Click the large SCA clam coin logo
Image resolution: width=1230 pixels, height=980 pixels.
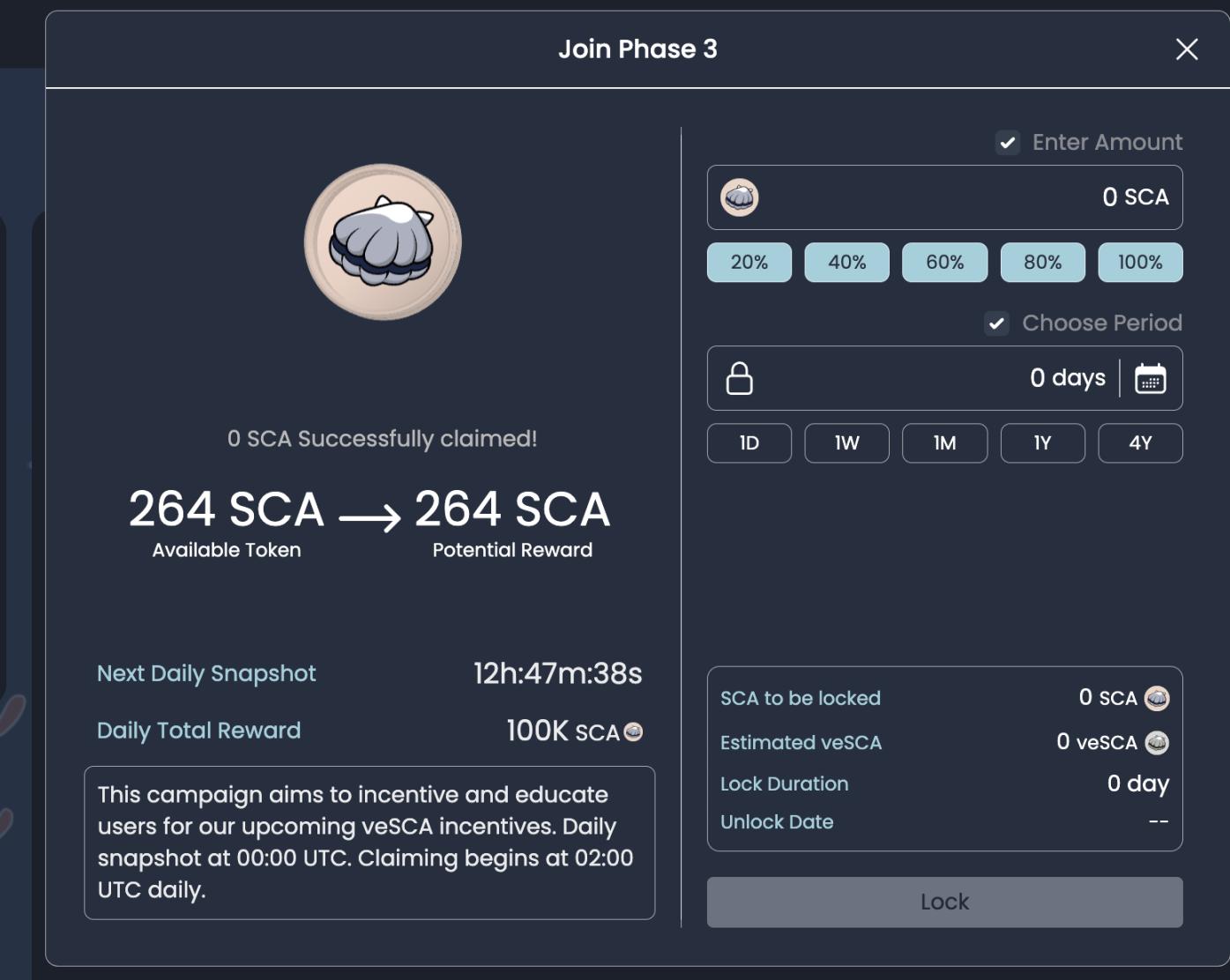(x=383, y=242)
